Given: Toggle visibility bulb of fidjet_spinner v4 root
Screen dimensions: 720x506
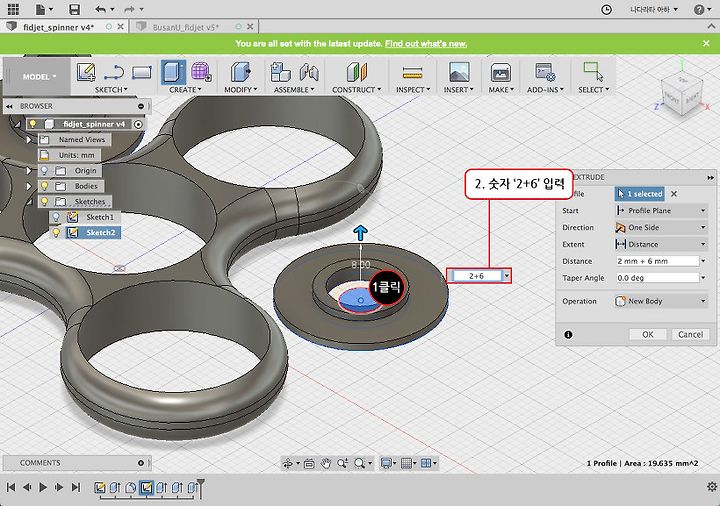Looking at the screenshot, I should pos(33,124).
